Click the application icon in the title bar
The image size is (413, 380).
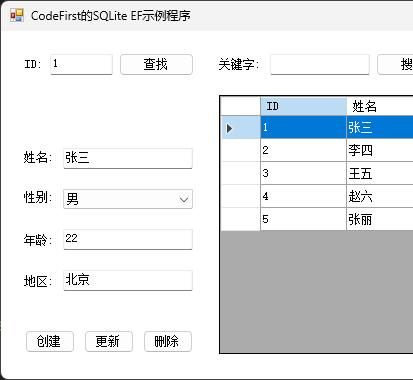click(x=17, y=15)
